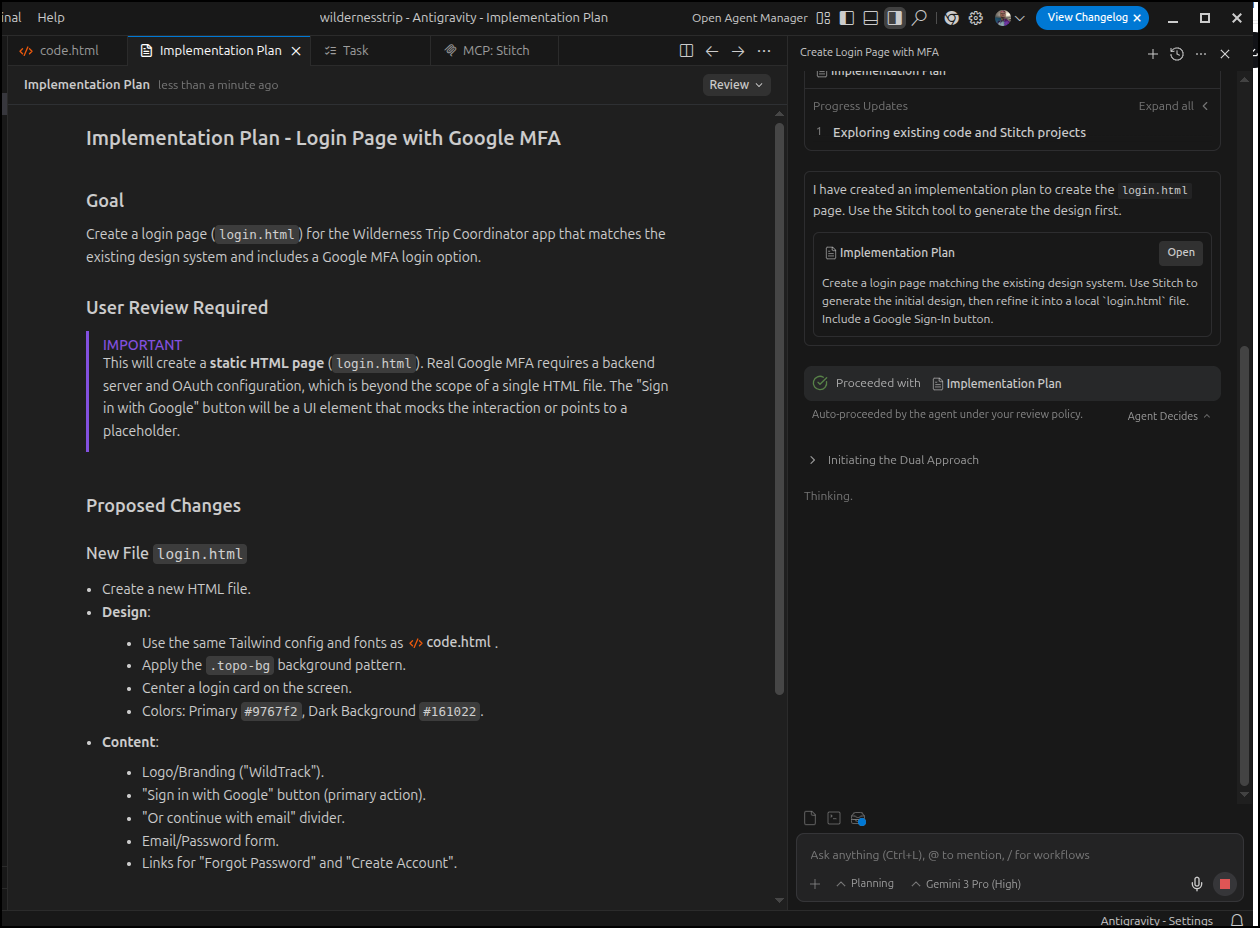Click the Open button for Implementation Plan
Viewport: 1260px width, 928px height.
point(1180,253)
